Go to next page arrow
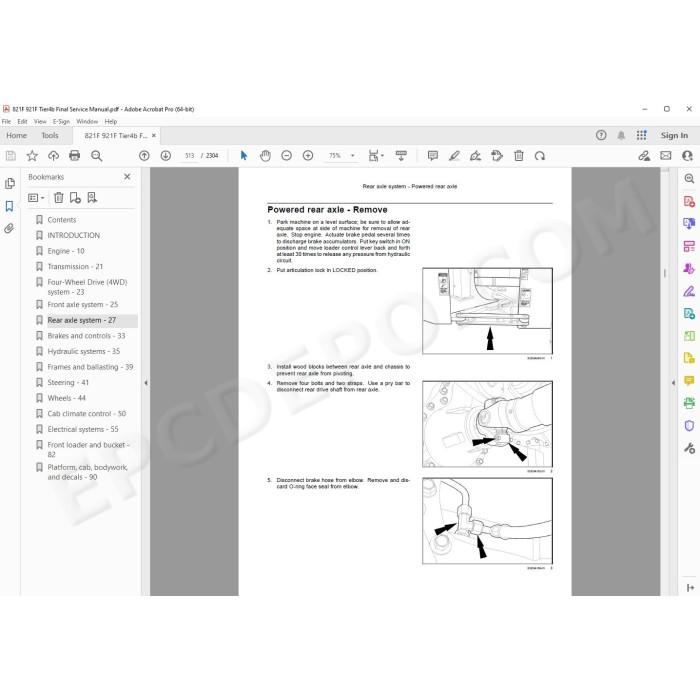 [166, 156]
